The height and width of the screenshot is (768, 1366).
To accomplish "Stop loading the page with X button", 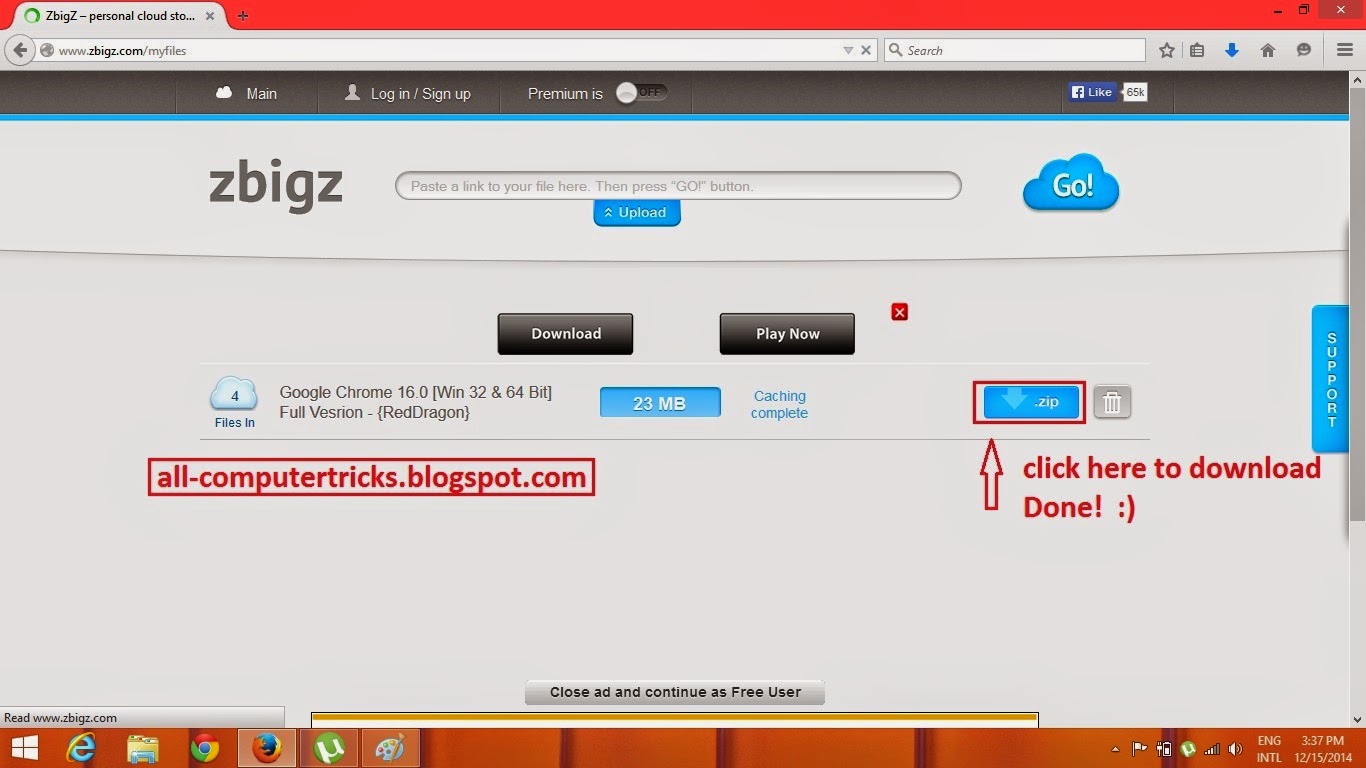I will click(866, 50).
